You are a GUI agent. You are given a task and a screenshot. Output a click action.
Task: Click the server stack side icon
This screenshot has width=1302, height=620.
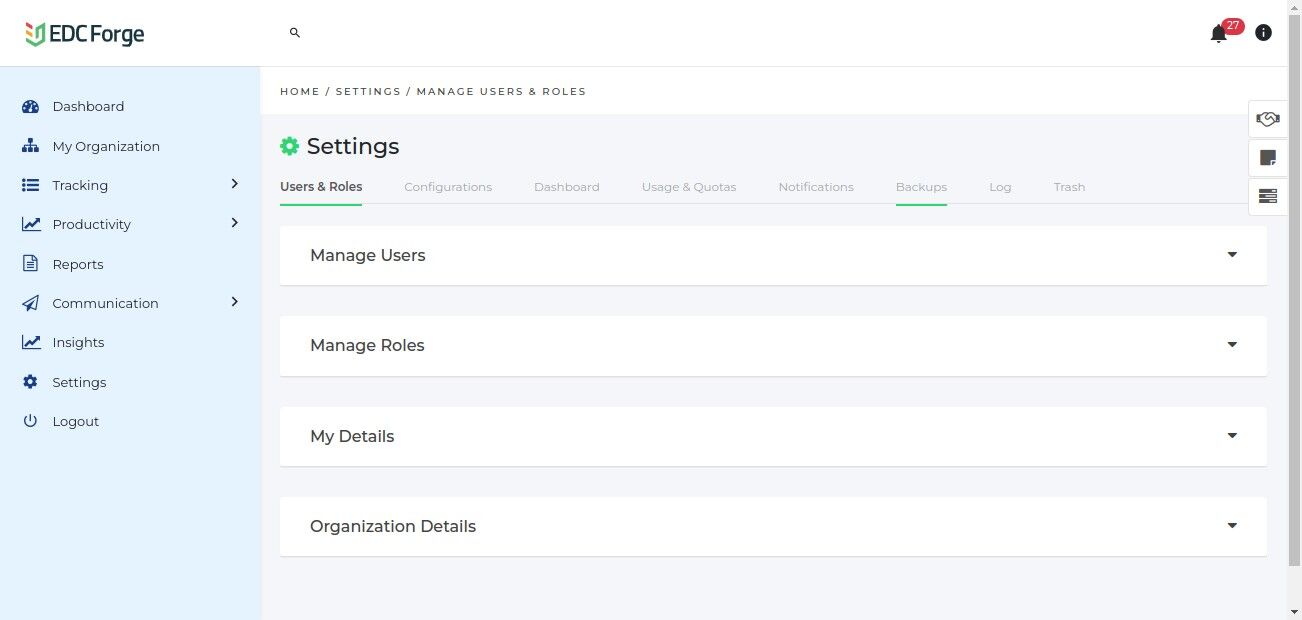pyautogui.click(x=1268, y=196)
